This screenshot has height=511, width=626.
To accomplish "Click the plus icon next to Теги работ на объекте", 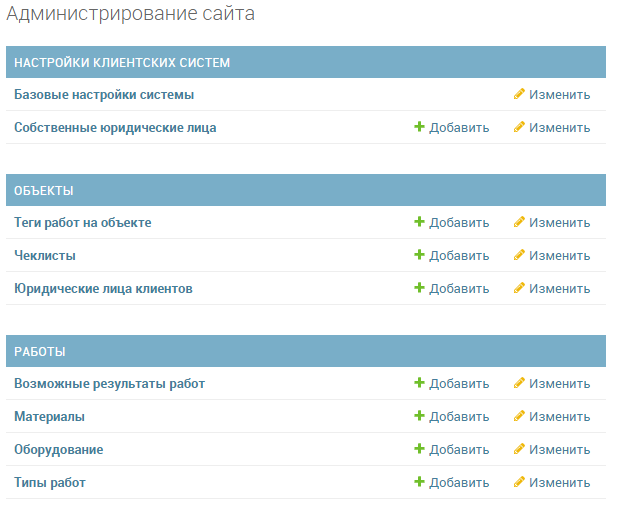I will click(420, 223).
